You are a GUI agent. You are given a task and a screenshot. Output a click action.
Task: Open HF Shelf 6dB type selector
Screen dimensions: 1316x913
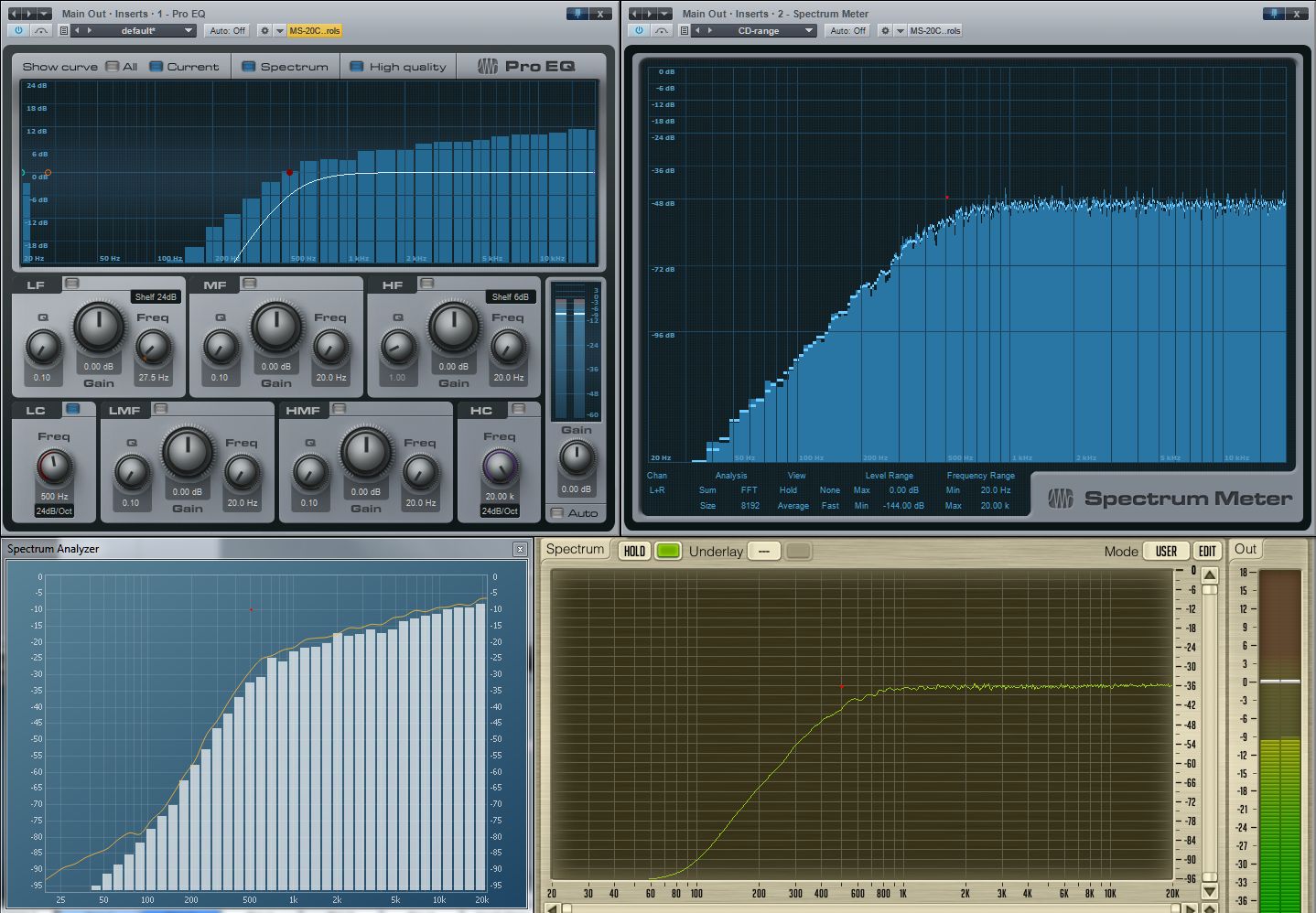click(x=510, y=296)
